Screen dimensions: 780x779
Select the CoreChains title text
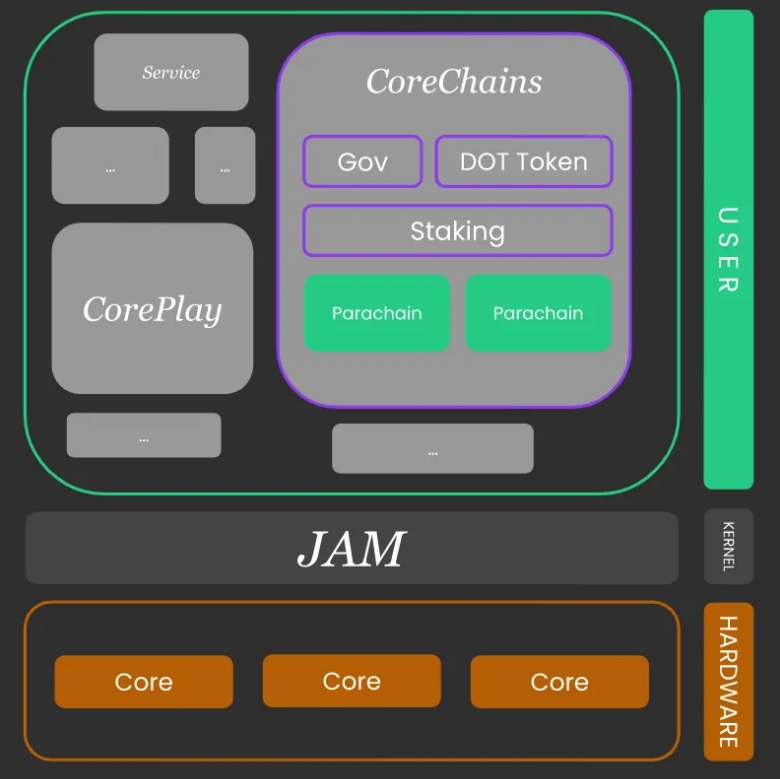[454, 81]
